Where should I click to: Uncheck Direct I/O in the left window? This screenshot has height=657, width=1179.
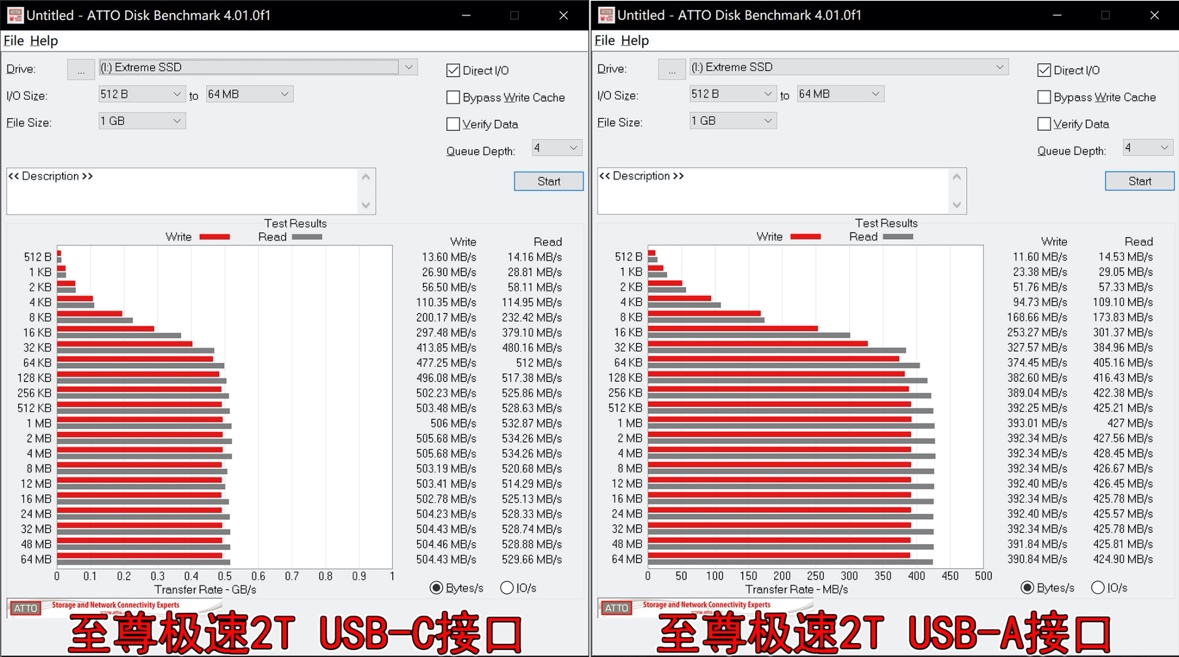tap(453, 71)
